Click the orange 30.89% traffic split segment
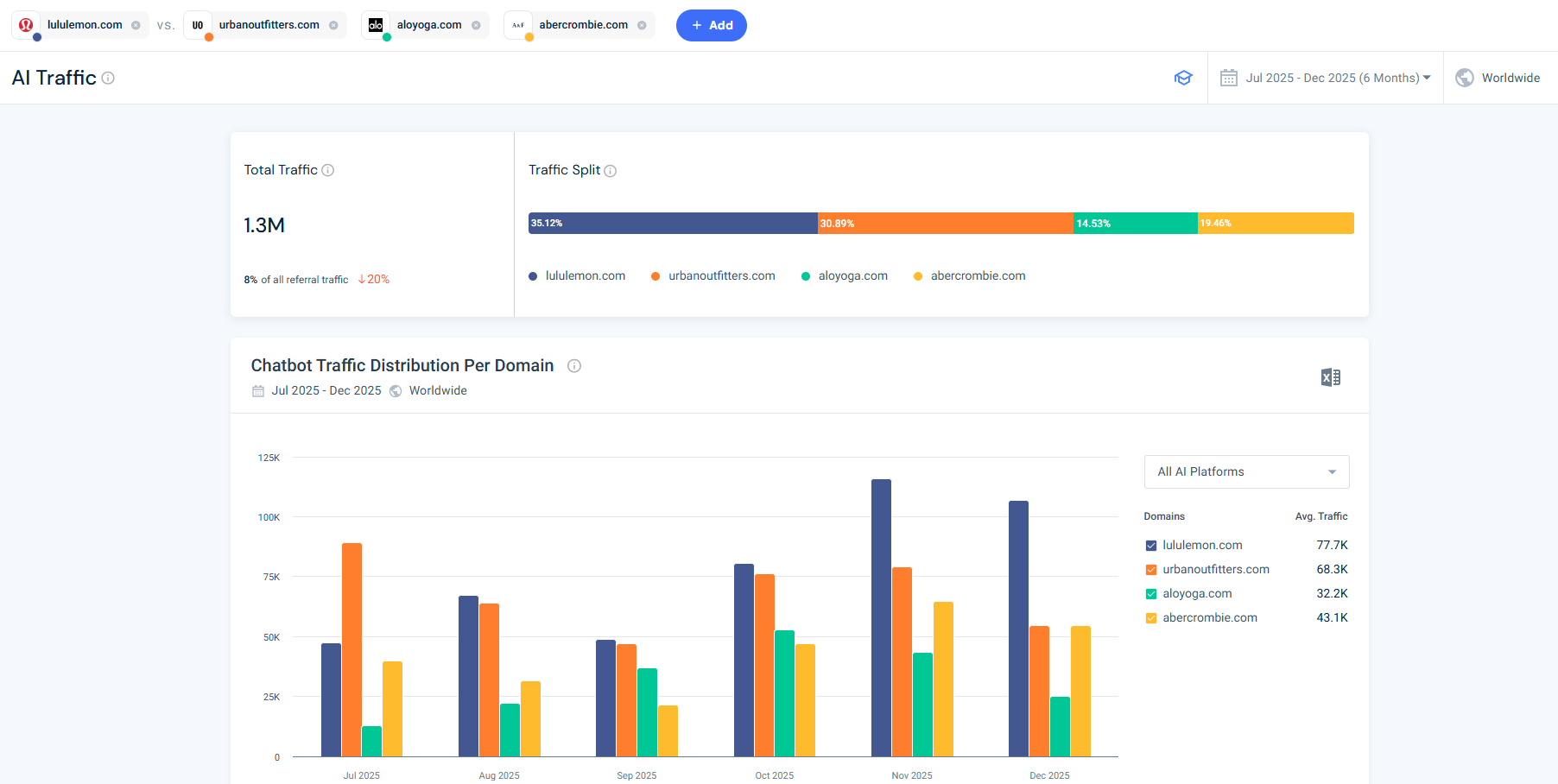This screenshot has height=784, width=1558. click(946, 224)
